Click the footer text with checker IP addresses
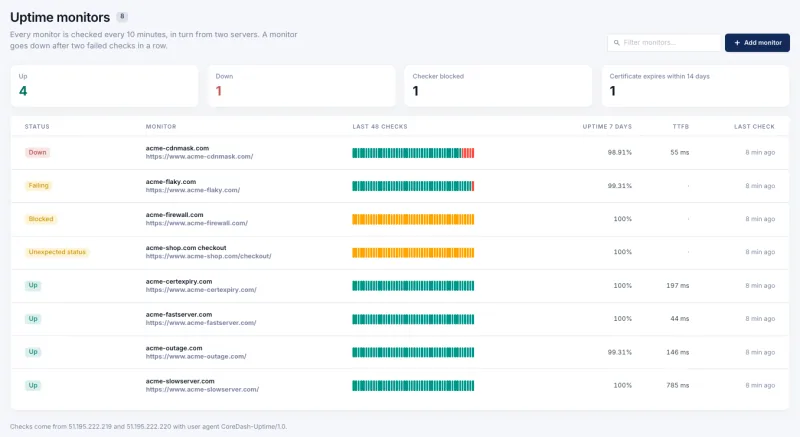Viewport: 800px width, 437px height. [x=148, y=426]
